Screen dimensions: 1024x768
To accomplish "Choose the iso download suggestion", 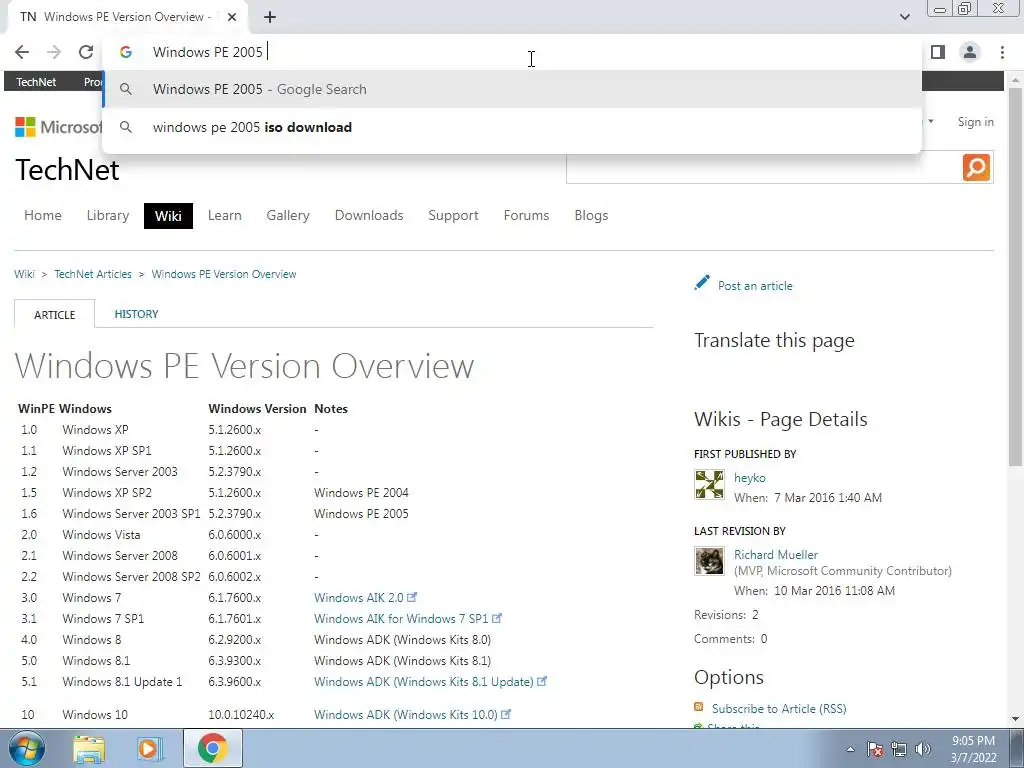I will [x=512, y=127].
